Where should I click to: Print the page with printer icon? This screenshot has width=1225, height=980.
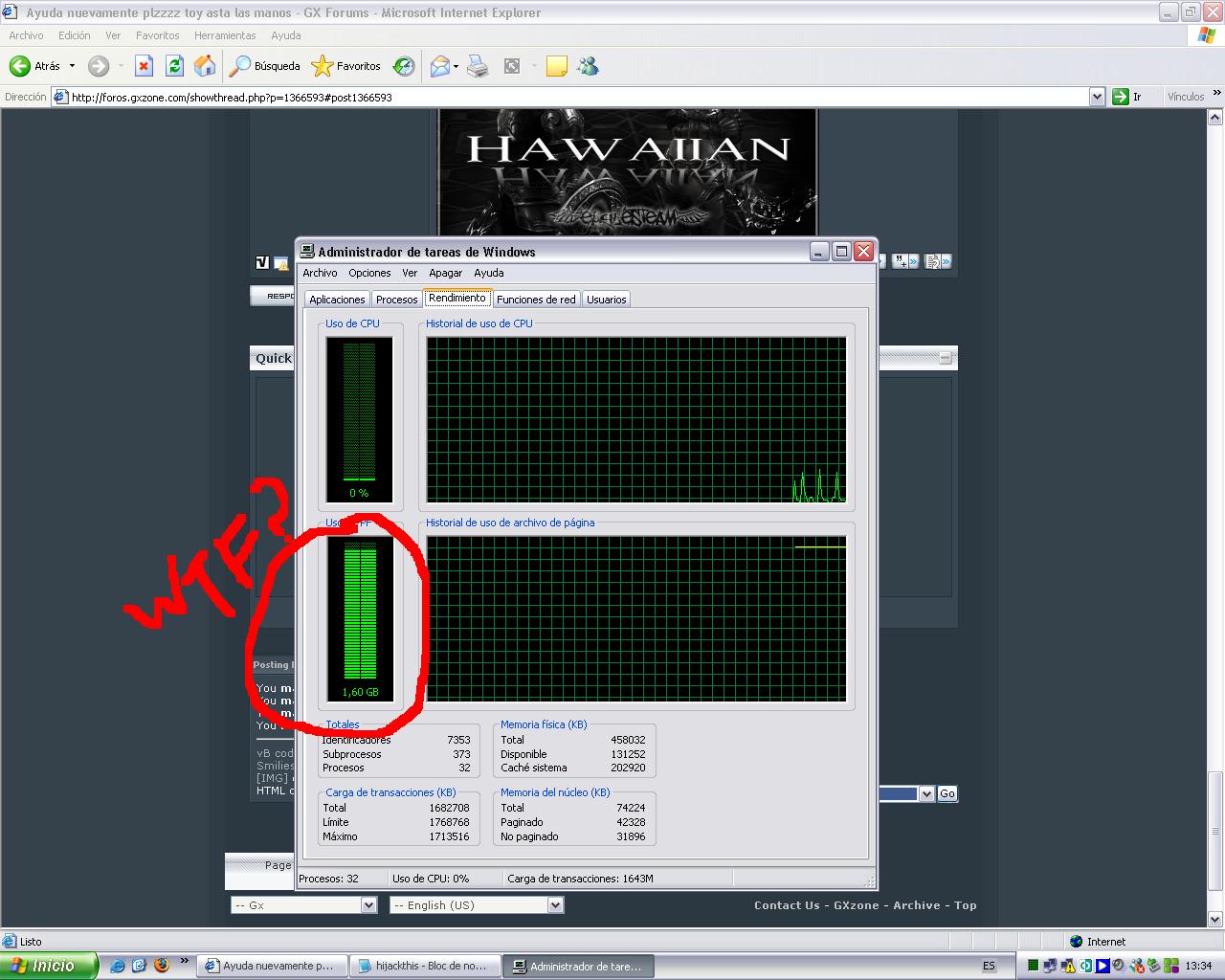click(478, 66)
